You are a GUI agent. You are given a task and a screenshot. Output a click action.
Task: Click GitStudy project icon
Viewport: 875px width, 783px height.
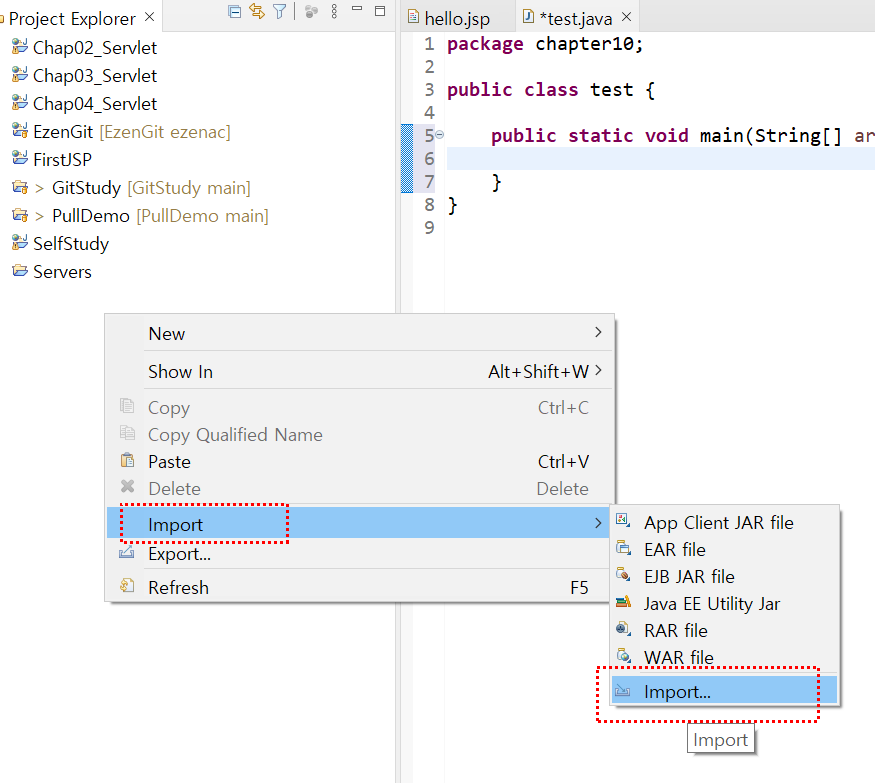coord(20,187)
